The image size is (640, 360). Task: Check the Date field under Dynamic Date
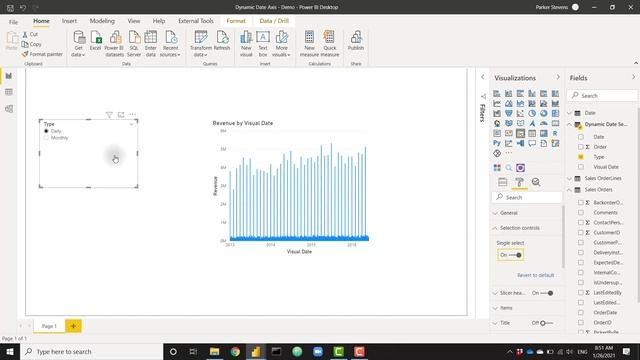tap(581, 137)
